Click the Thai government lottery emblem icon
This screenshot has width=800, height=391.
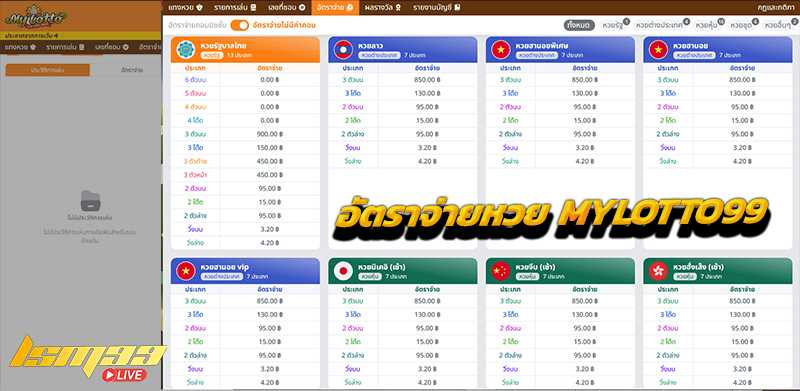click(x=186, y=50)
